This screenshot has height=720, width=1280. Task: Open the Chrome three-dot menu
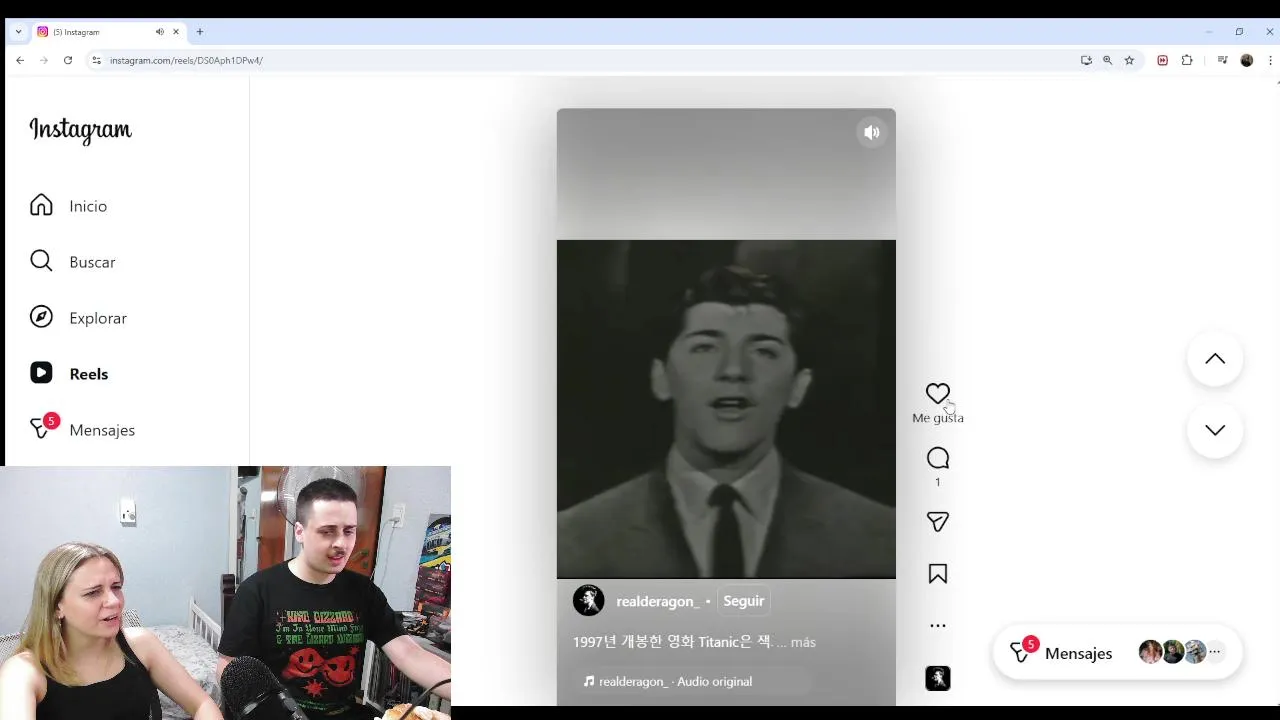[1270, 60]
